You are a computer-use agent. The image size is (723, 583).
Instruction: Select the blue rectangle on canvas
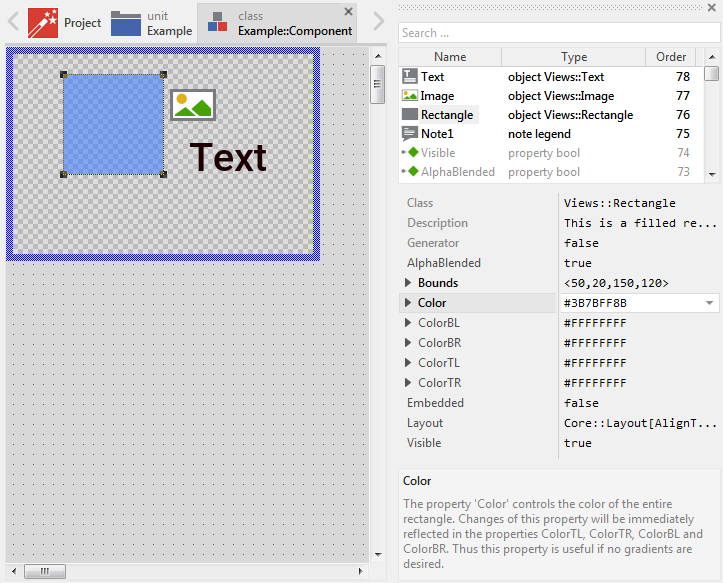[113, 124]
